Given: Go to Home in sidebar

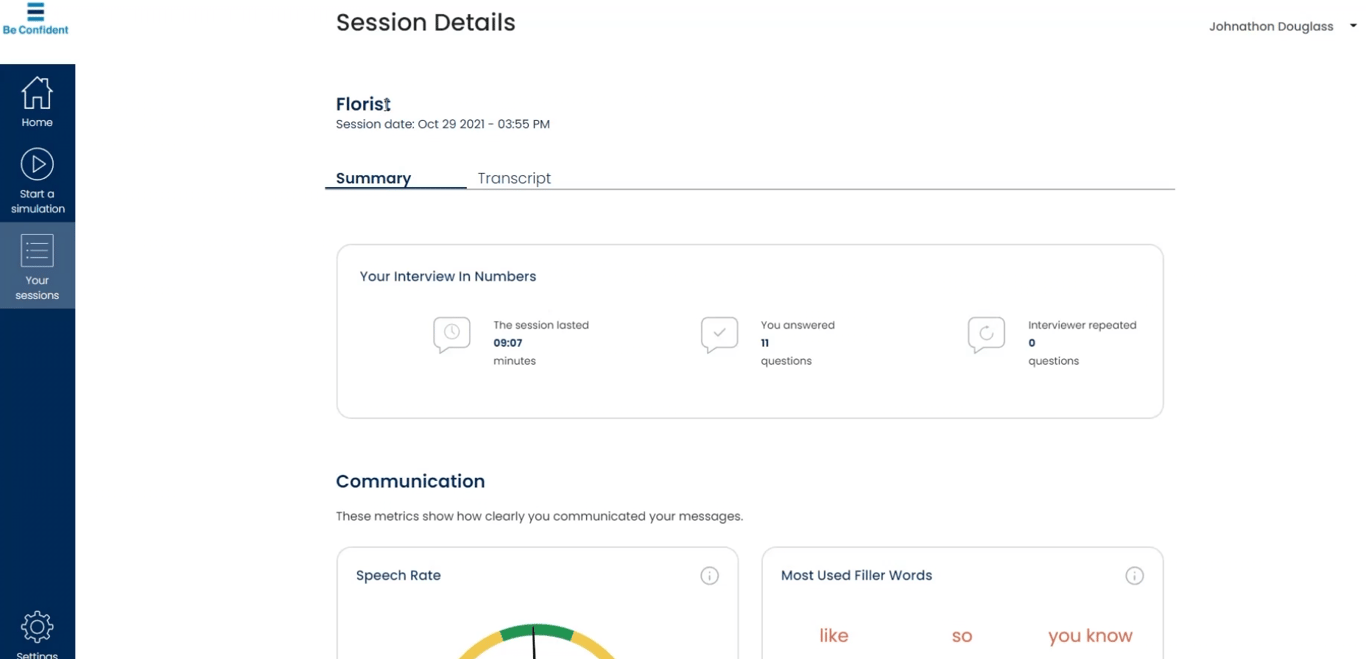Looking at the screenshot, I should [37, 102].
